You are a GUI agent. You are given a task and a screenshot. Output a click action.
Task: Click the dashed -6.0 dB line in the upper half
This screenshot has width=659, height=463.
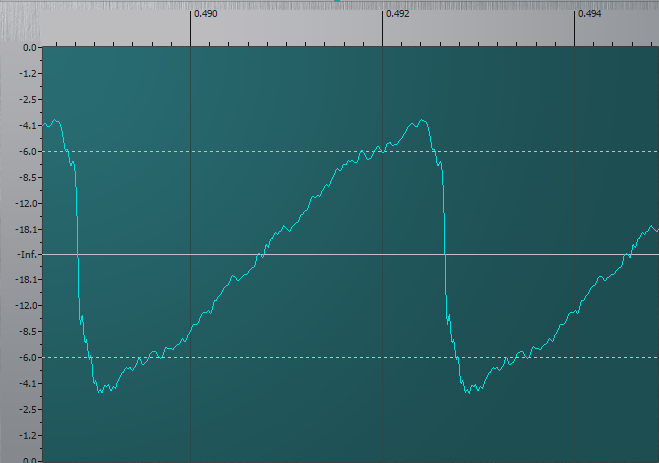coord(351,152)
